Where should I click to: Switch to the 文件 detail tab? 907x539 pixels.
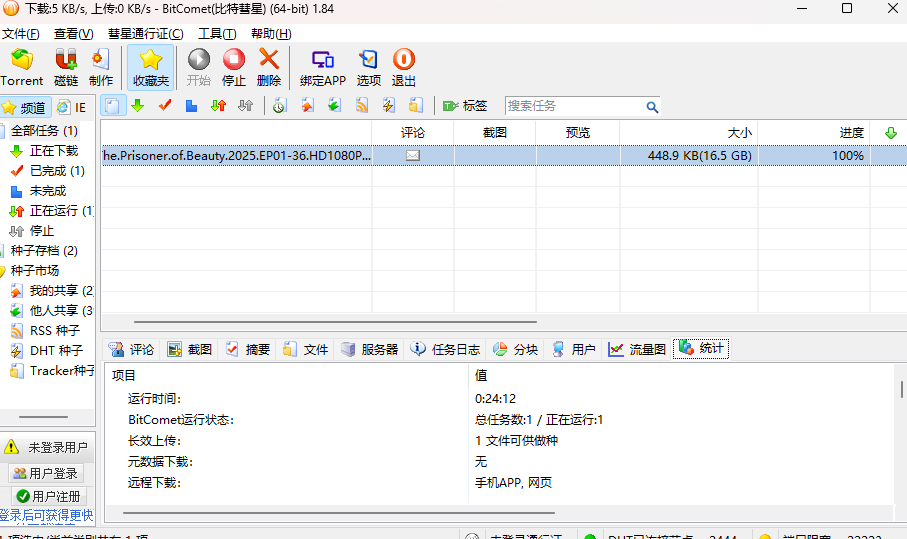[x=306, y=349]
